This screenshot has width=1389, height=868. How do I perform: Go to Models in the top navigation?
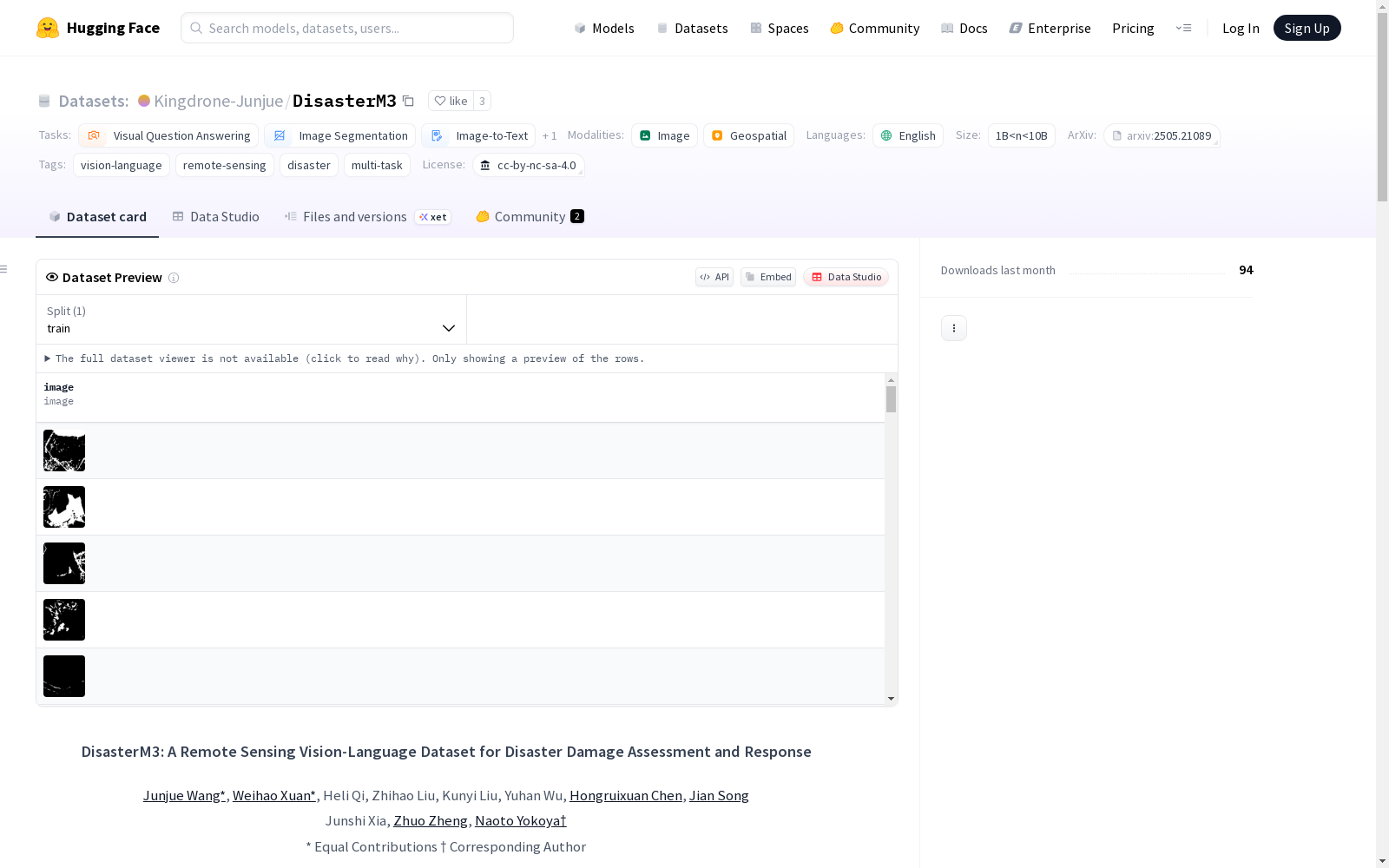(604, 28)
